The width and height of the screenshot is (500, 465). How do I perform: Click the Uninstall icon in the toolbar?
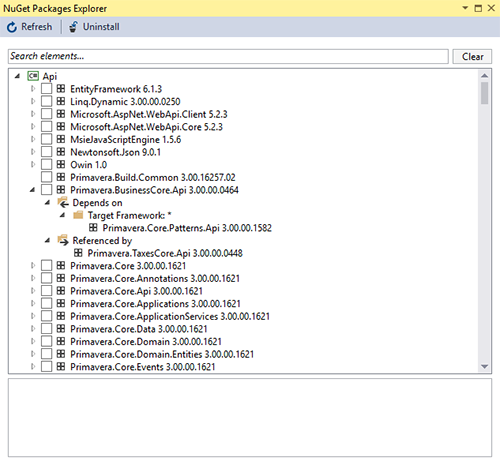[x=73, y=27]
